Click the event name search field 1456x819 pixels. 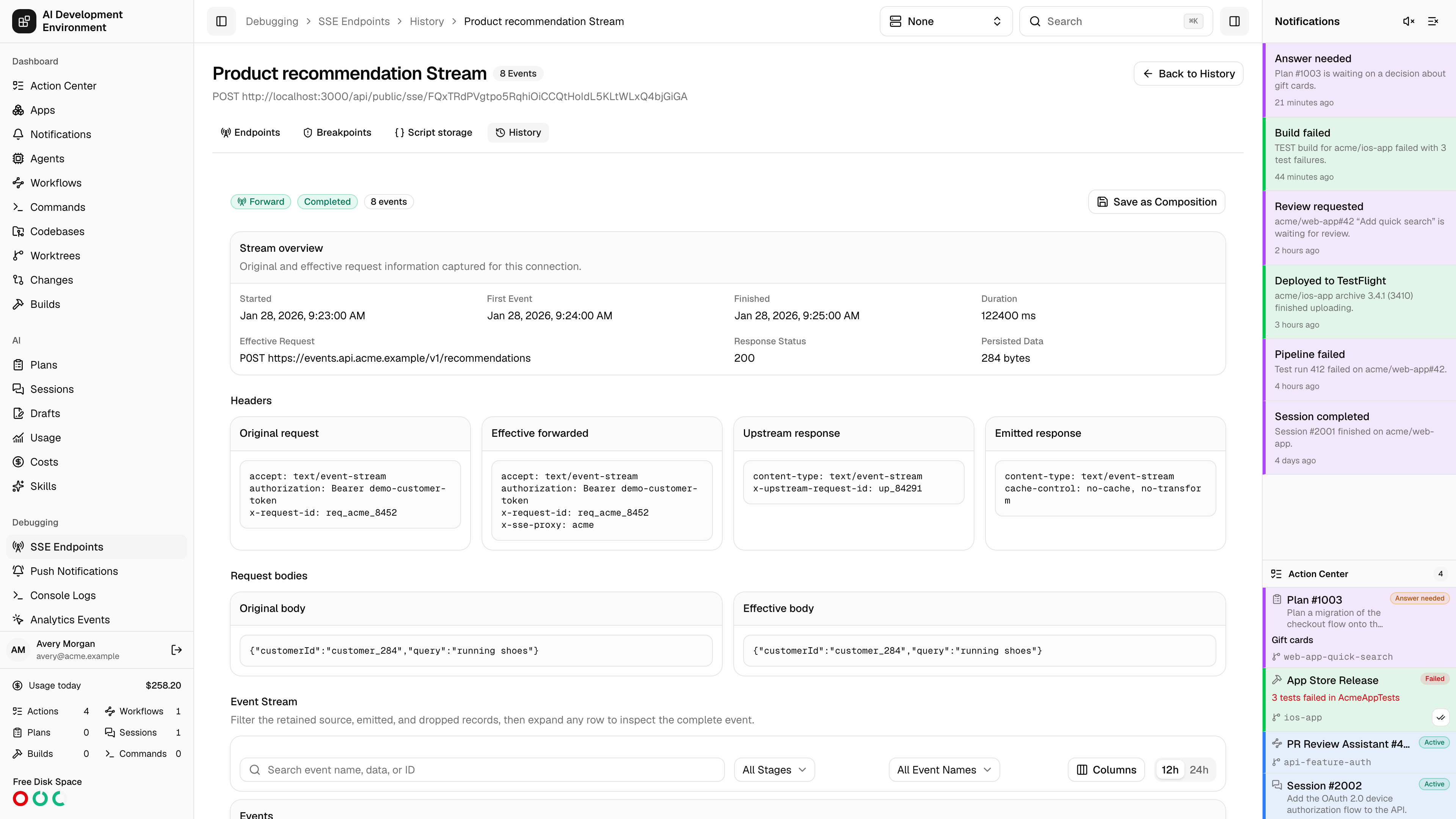(482, 770)
